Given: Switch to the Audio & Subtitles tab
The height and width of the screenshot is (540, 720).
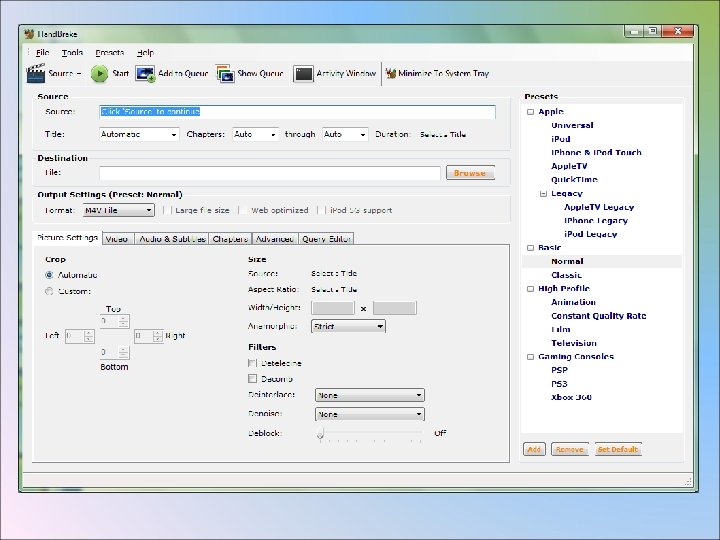Looking at the screenshot, I should [172, 239].
